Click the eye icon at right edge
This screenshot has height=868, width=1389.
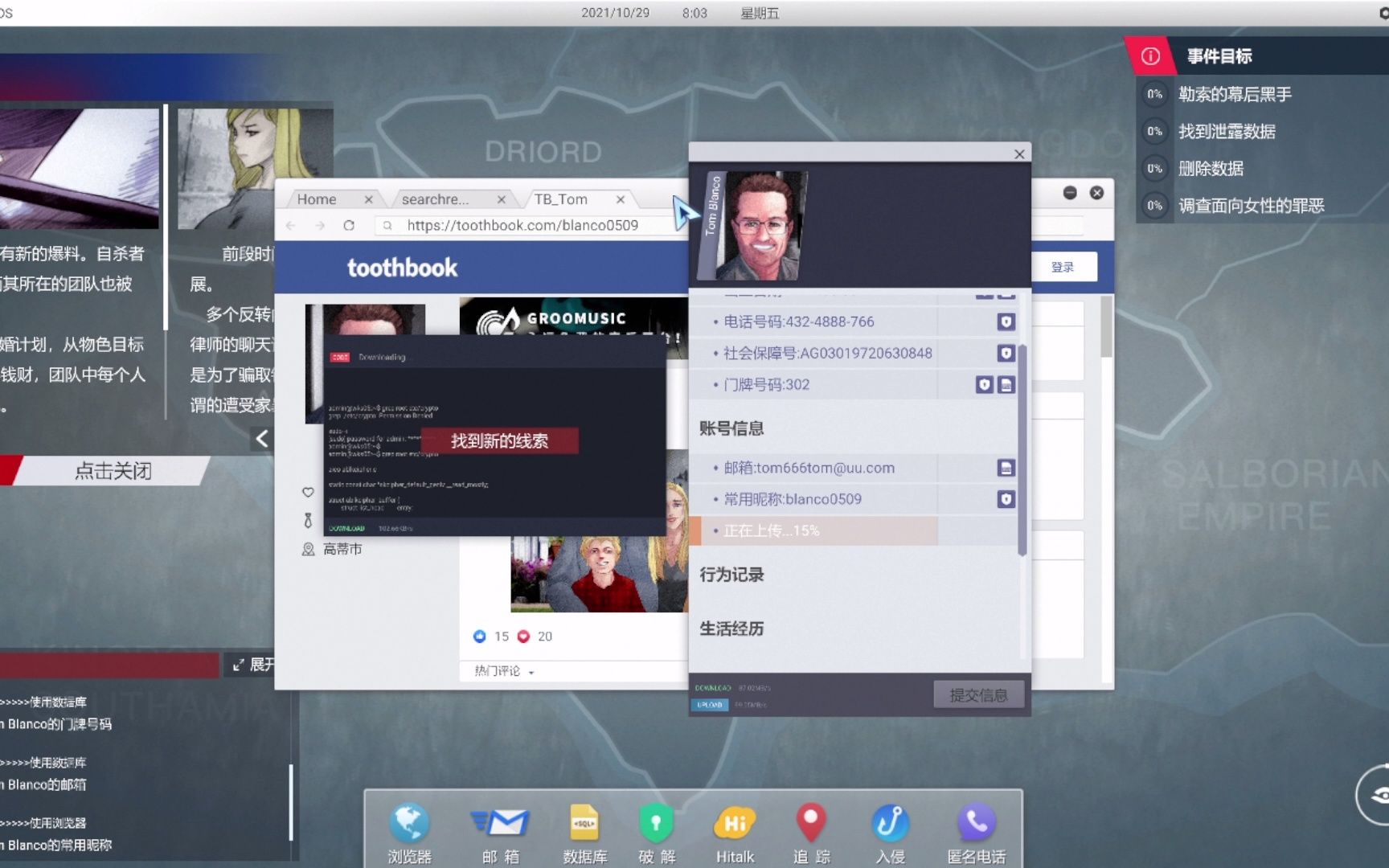[x=1378, y=796]
